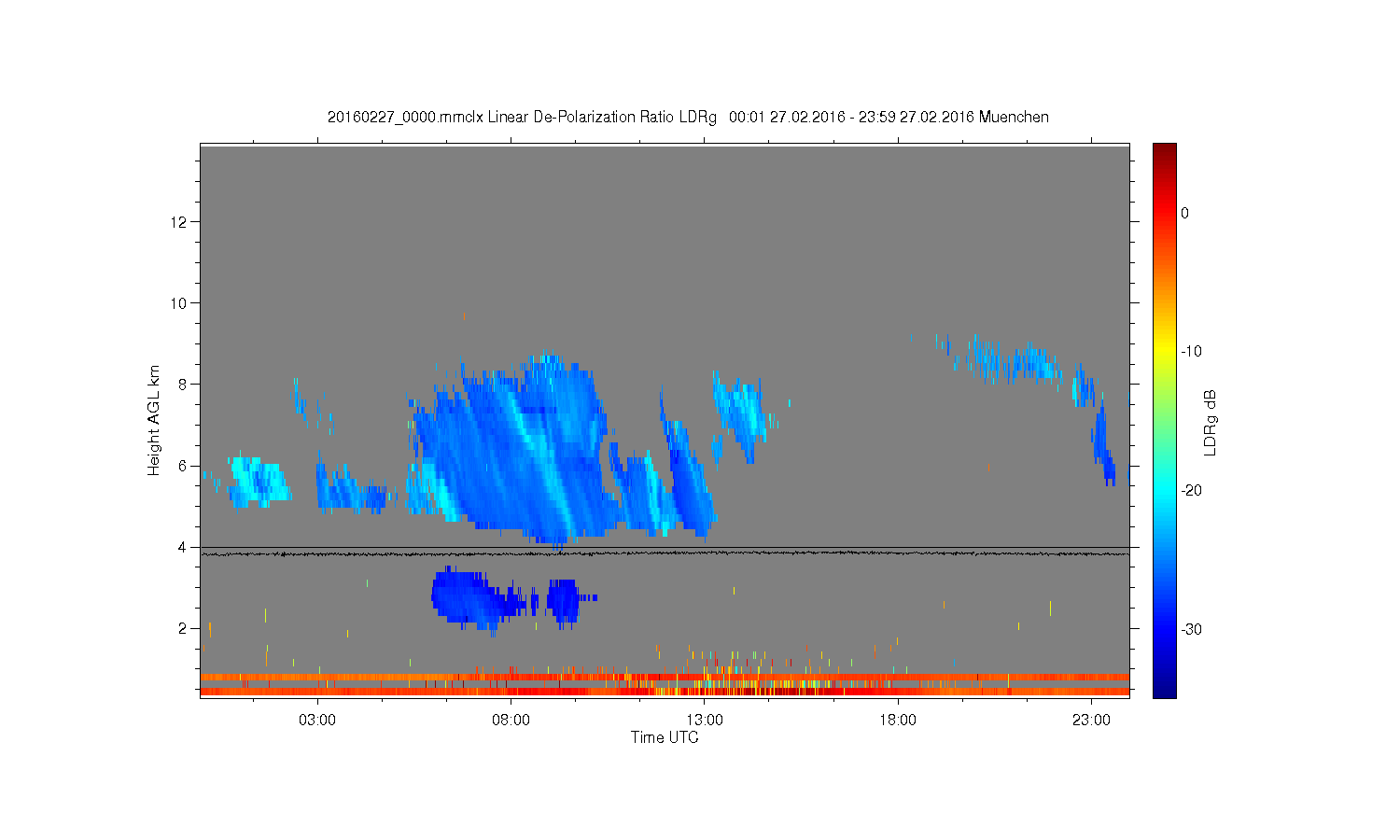Click the 08:00 time tick label
The width and height of the screenshot is (1400, 840).
(511, 721)
